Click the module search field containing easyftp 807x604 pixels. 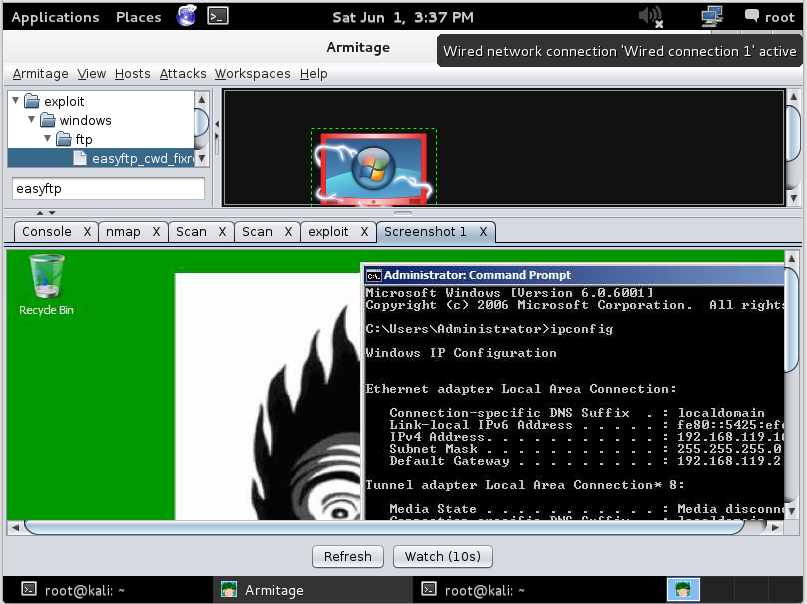[x=108, y=188]
